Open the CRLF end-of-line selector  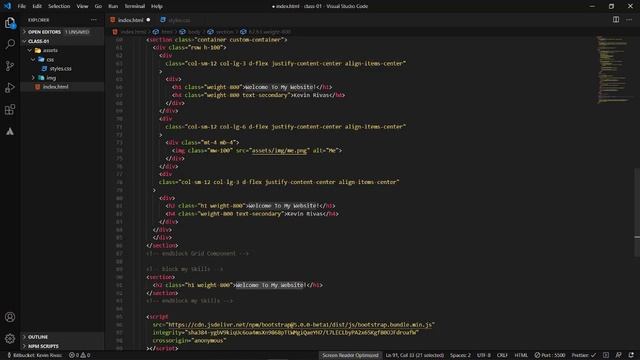502,355
